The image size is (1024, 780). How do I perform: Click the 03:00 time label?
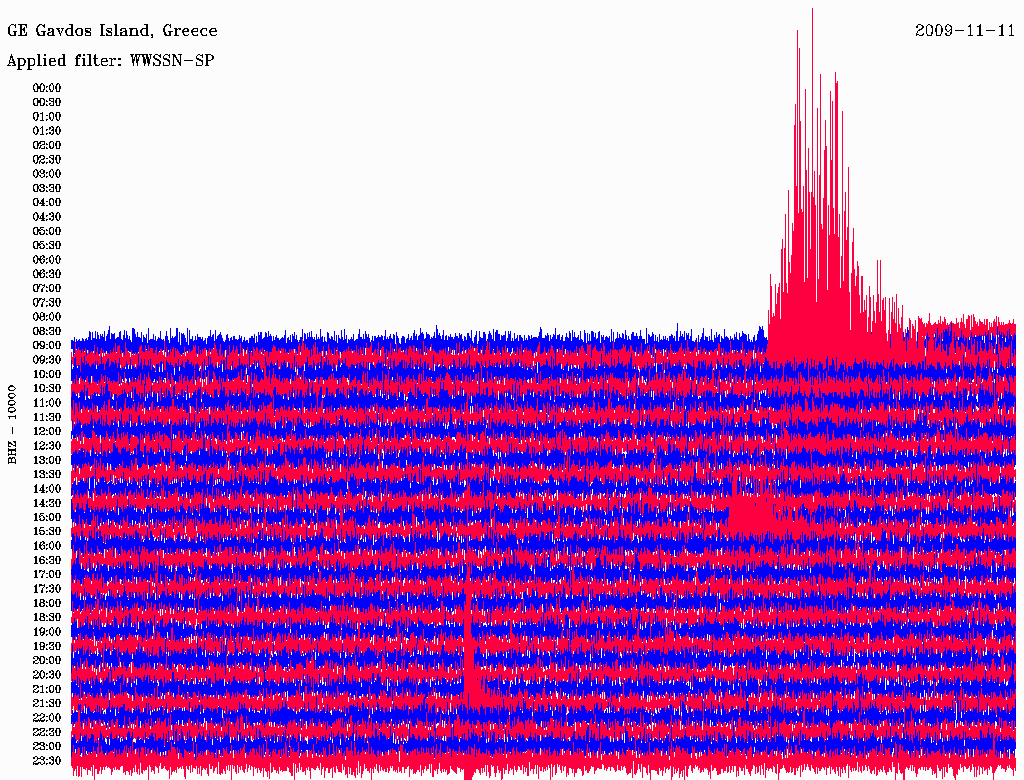pyautogui.click(x=47, y=174)
